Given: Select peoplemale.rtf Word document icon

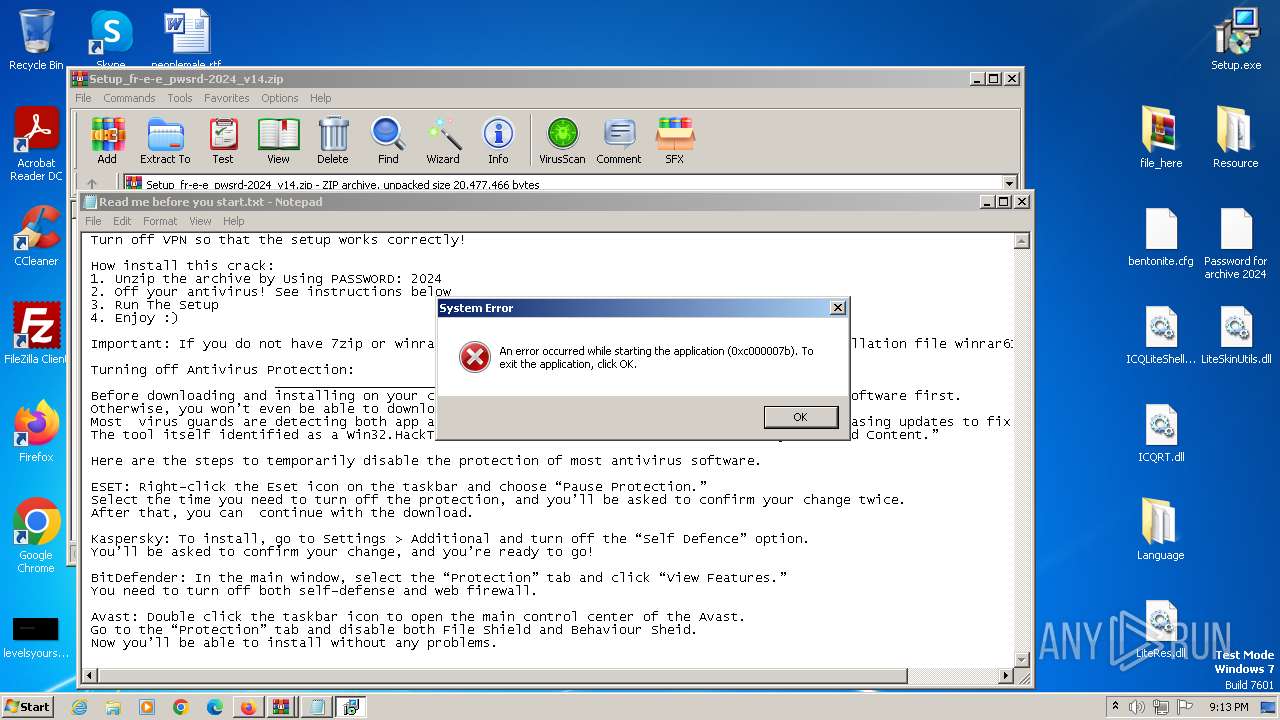Looking at the screenshot, I should pyautogui.click(x=187, y=40).
